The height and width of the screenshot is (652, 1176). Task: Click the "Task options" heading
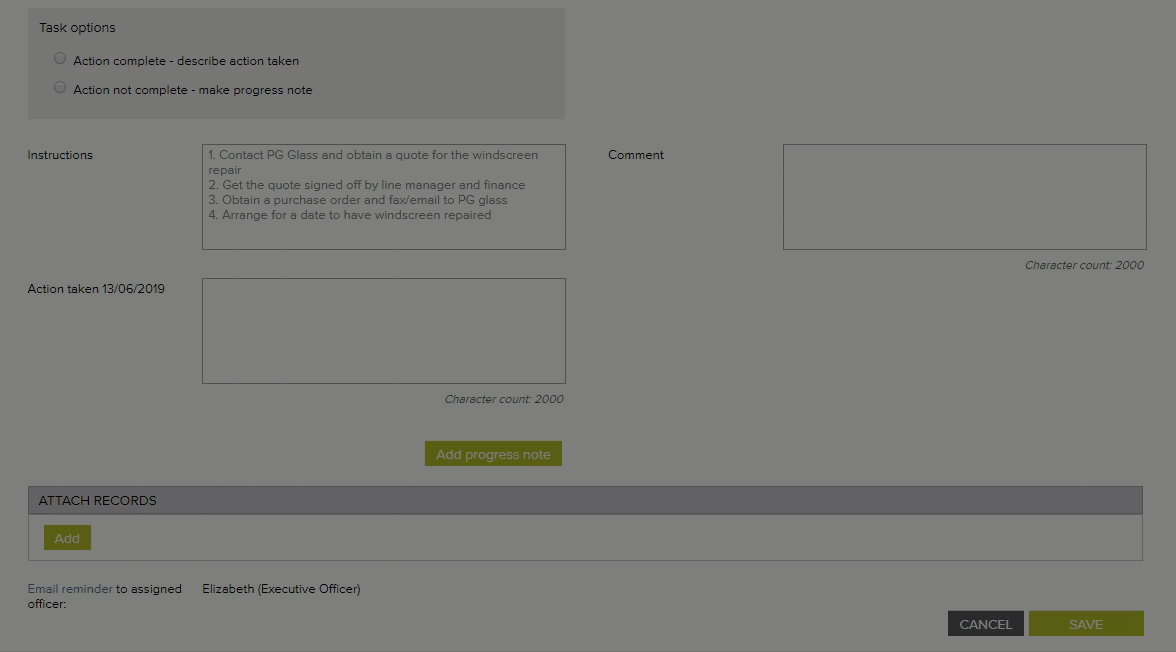(77, 27)
